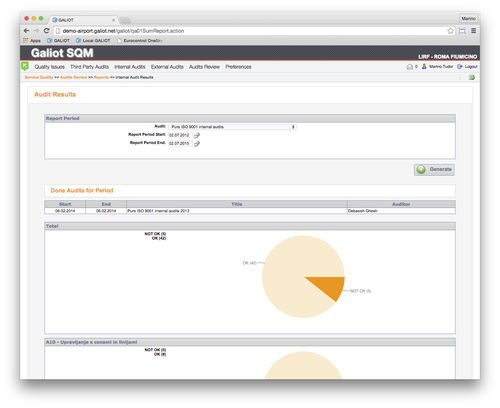The height and width of the screenshot is (408, 500).
Task: Click the extension icon beside the star
Action: tap(462, 31)
